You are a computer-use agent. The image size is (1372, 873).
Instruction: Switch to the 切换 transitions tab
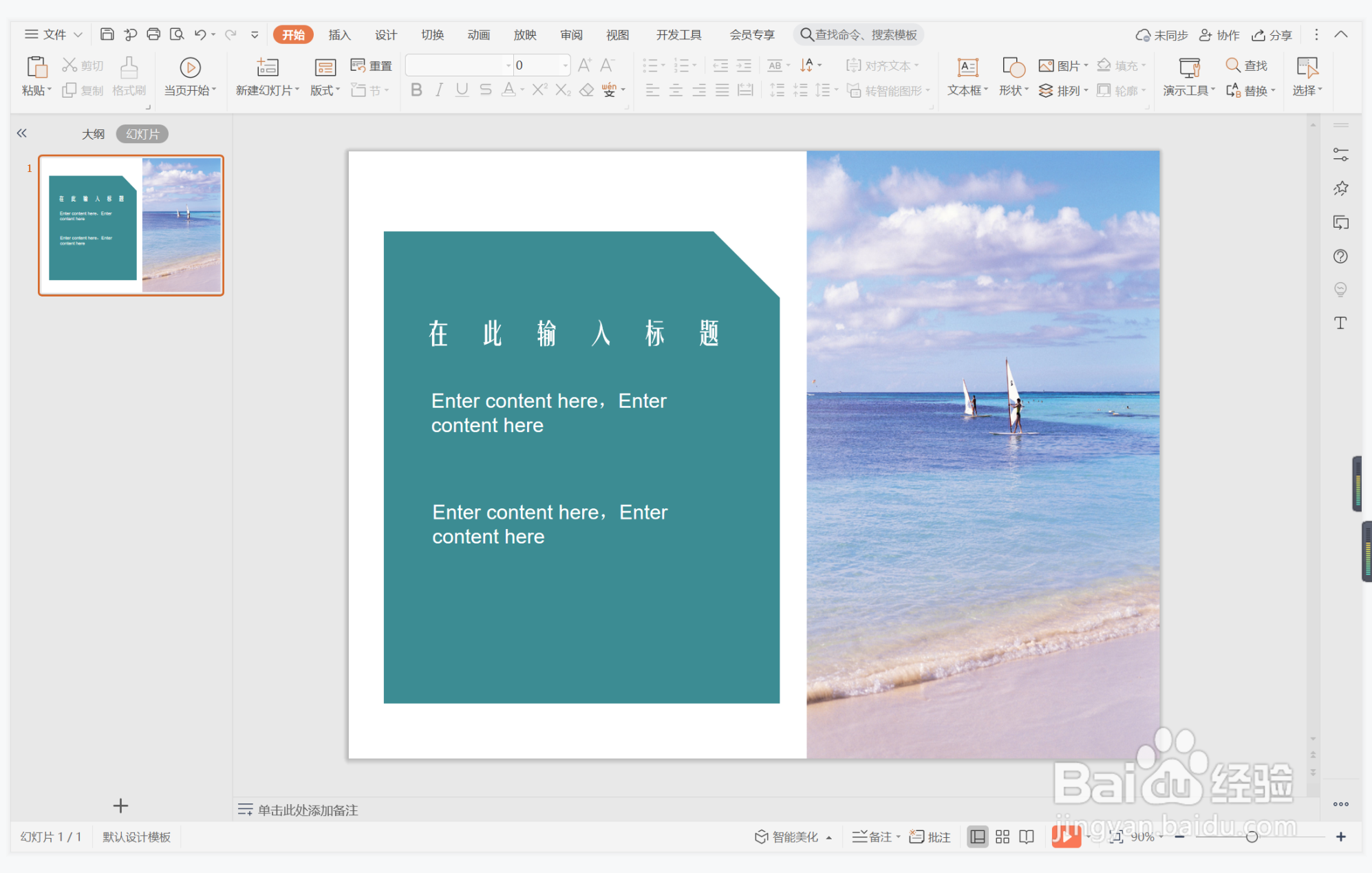[x=432, y=35]
